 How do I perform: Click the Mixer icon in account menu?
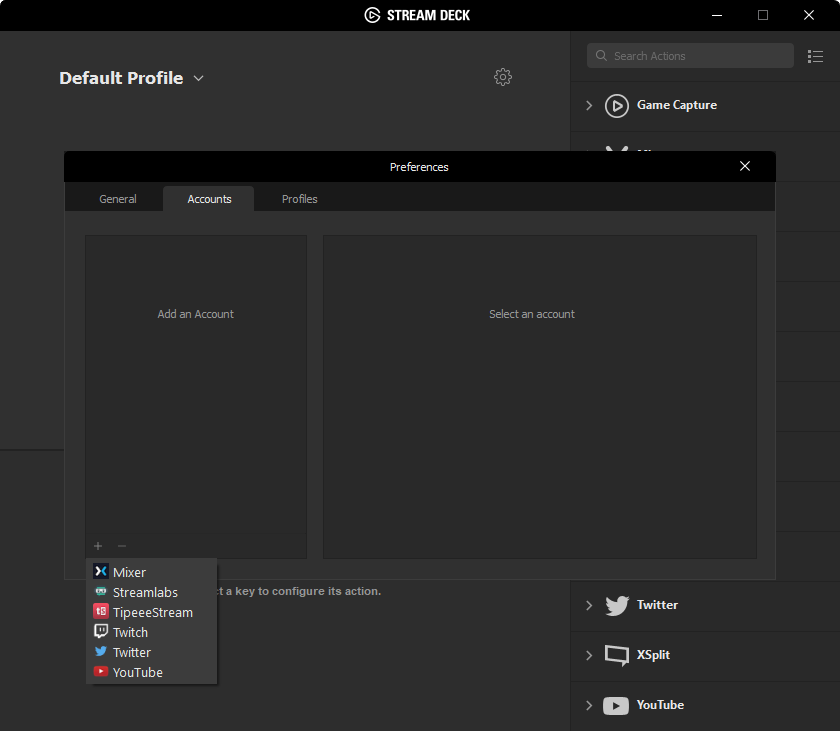tap(101, 571)
